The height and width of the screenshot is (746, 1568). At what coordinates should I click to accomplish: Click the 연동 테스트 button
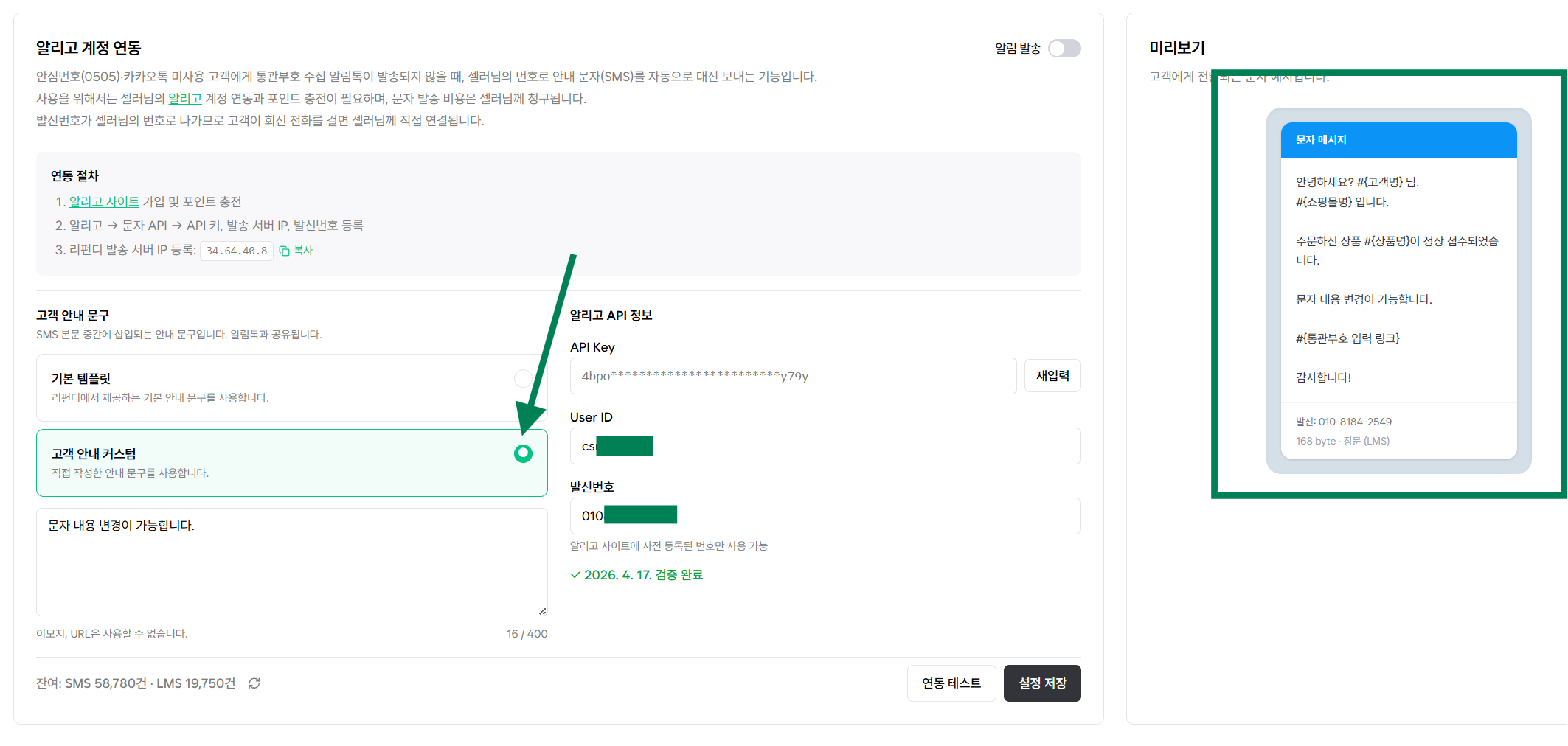[x=951, y=683]
